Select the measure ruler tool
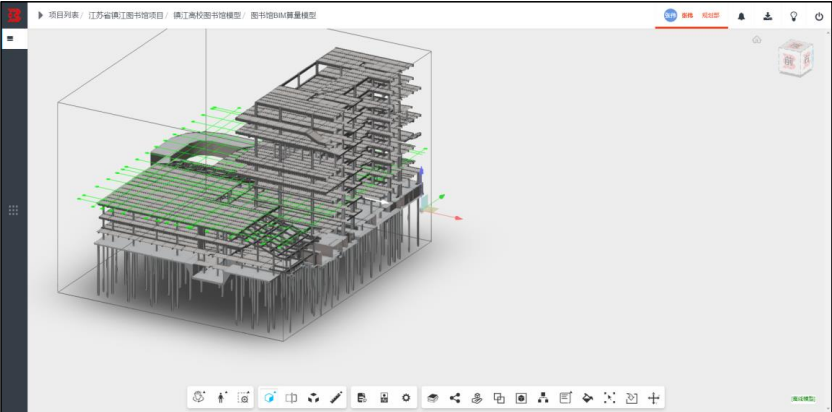The width and height of the screenshot is (832, 412). point(336,397)
